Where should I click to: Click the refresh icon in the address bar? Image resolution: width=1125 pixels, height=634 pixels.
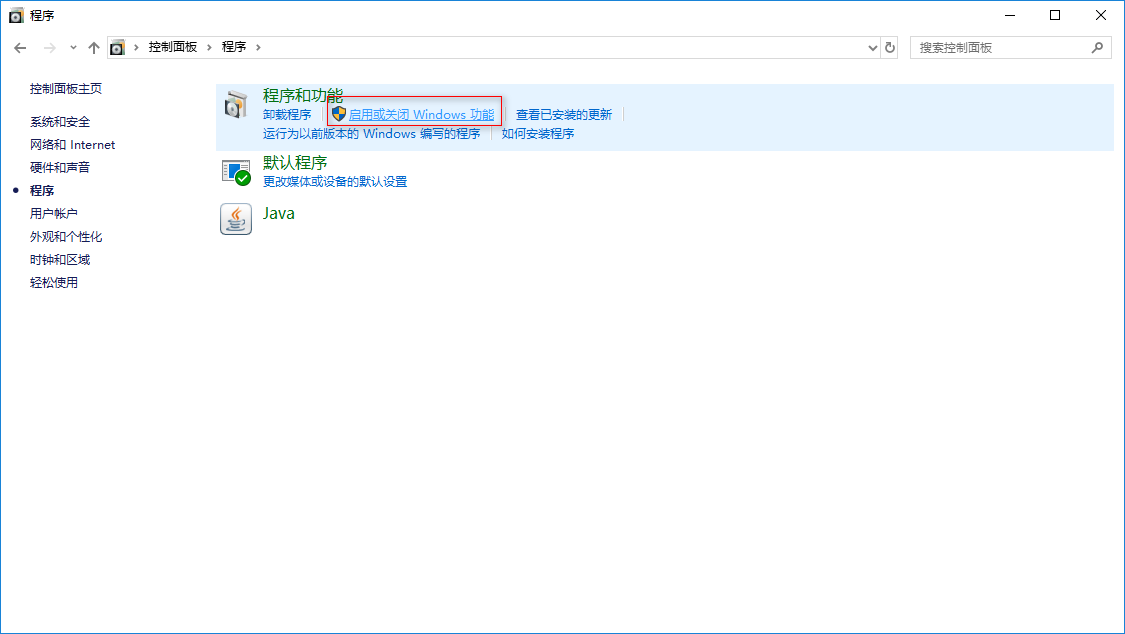pyautogui.click(x=890, y=46)
